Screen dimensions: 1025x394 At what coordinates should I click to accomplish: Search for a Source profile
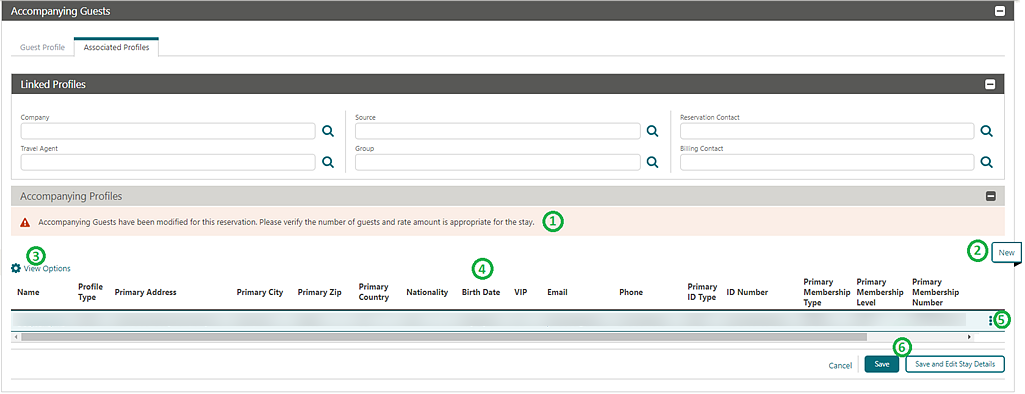652,131
